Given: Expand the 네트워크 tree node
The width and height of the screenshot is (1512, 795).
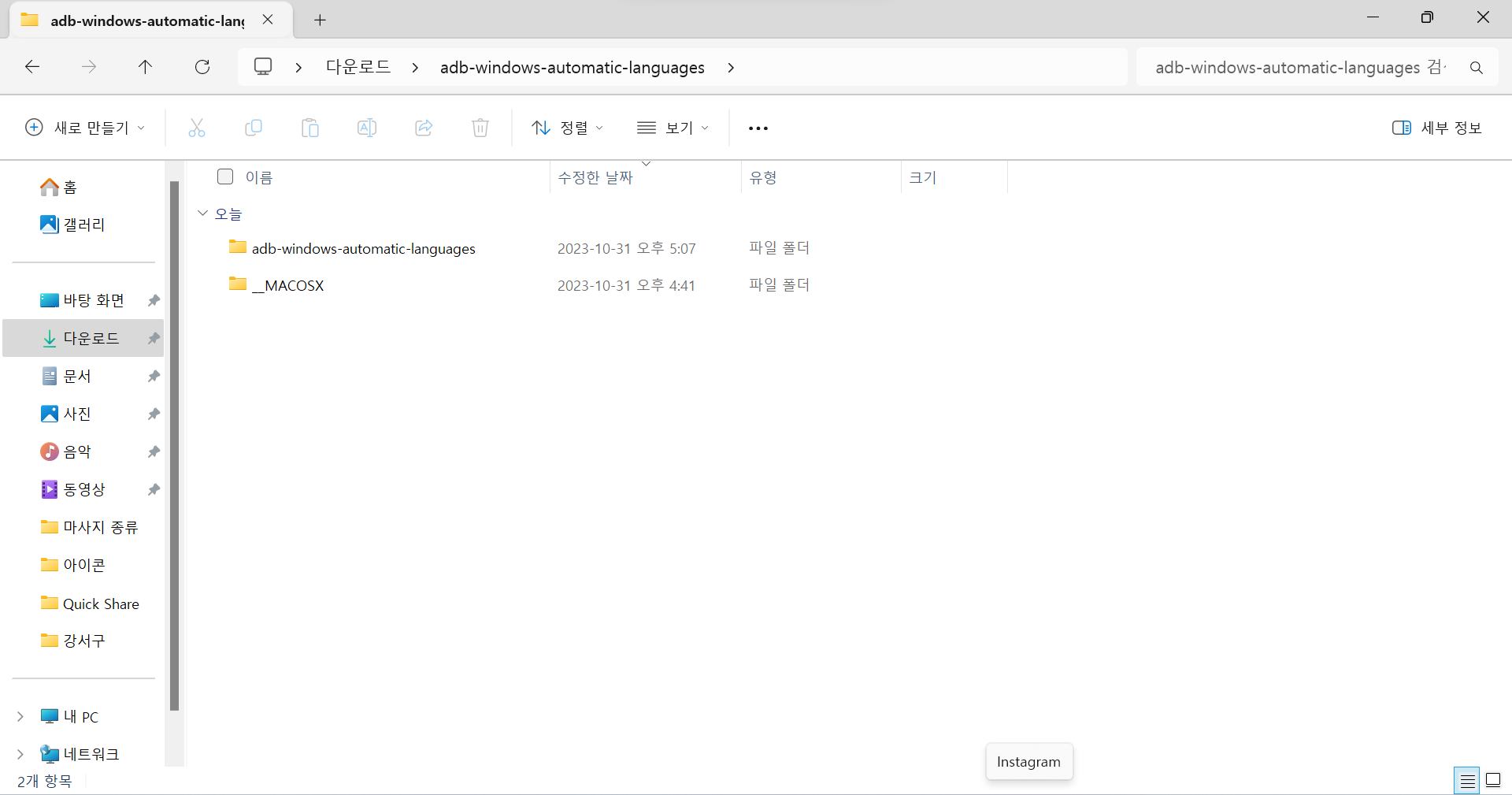Looking at the screenshot, I should pos(20,754).
